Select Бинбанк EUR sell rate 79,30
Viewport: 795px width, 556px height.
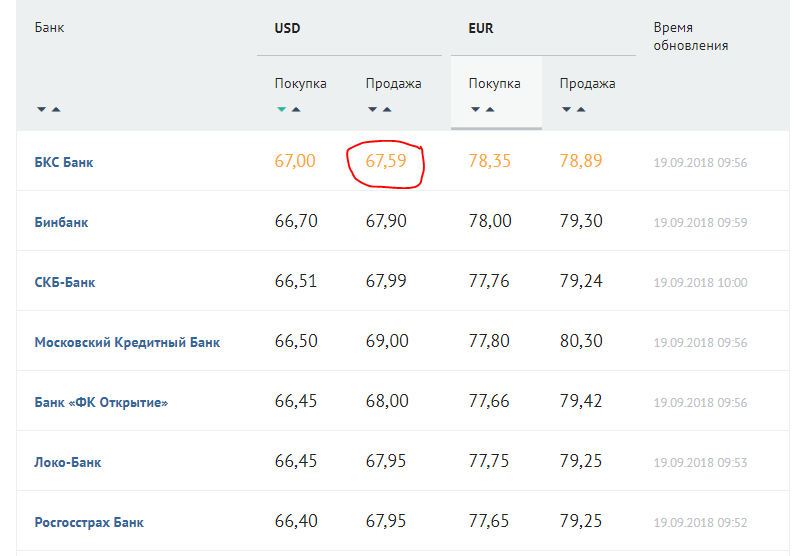tap(581, 221)
